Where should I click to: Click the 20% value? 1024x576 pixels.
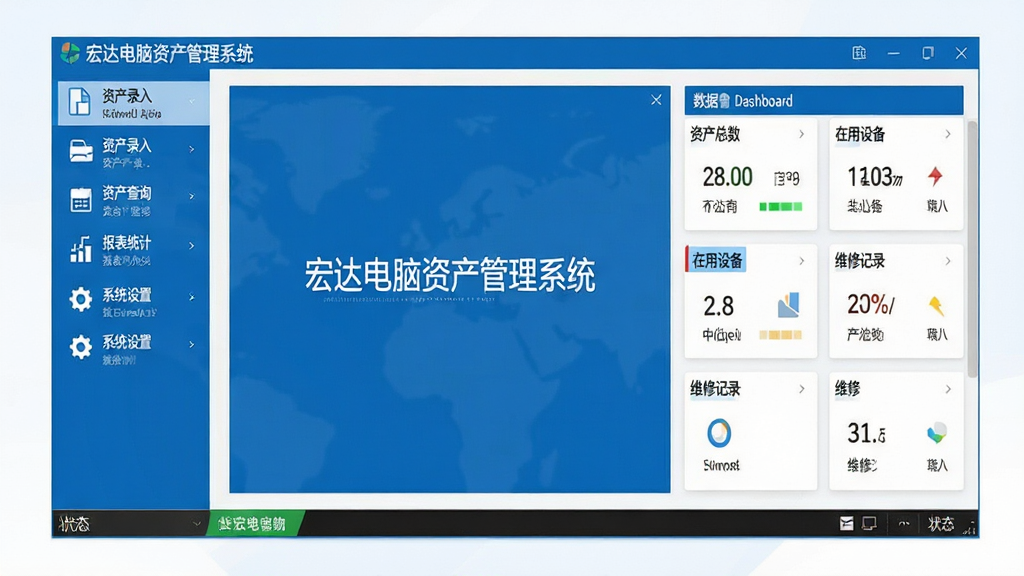click(871, 304)
